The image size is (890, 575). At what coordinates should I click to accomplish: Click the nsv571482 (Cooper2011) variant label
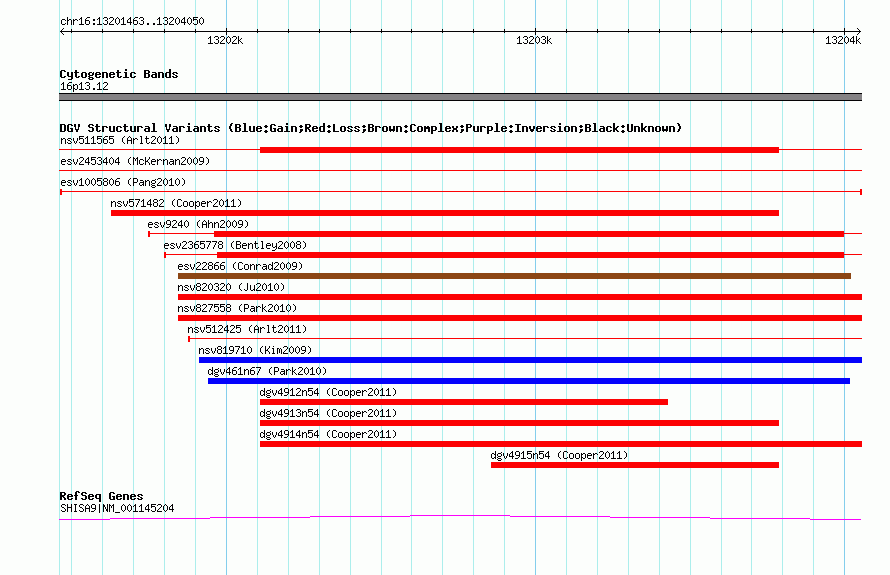click(176, 203)
